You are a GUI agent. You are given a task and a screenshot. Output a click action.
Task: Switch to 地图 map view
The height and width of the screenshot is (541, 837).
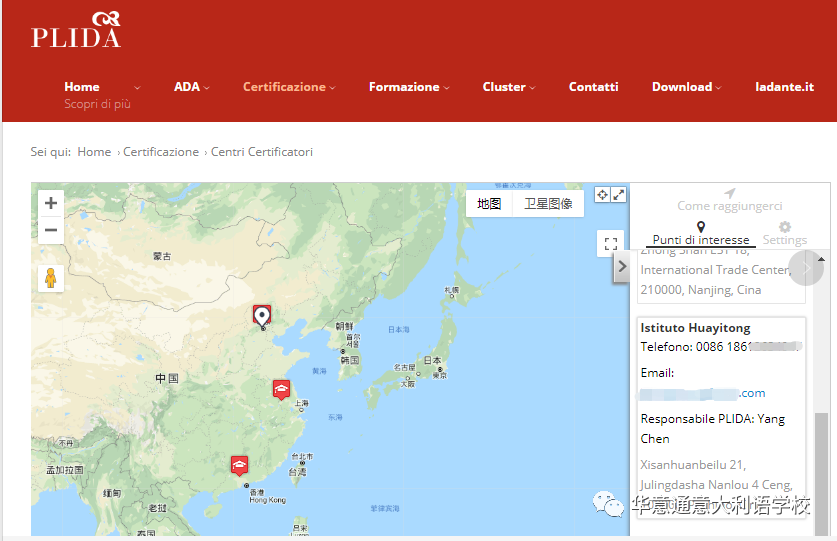pyautogui.click(x=489, y=203)
